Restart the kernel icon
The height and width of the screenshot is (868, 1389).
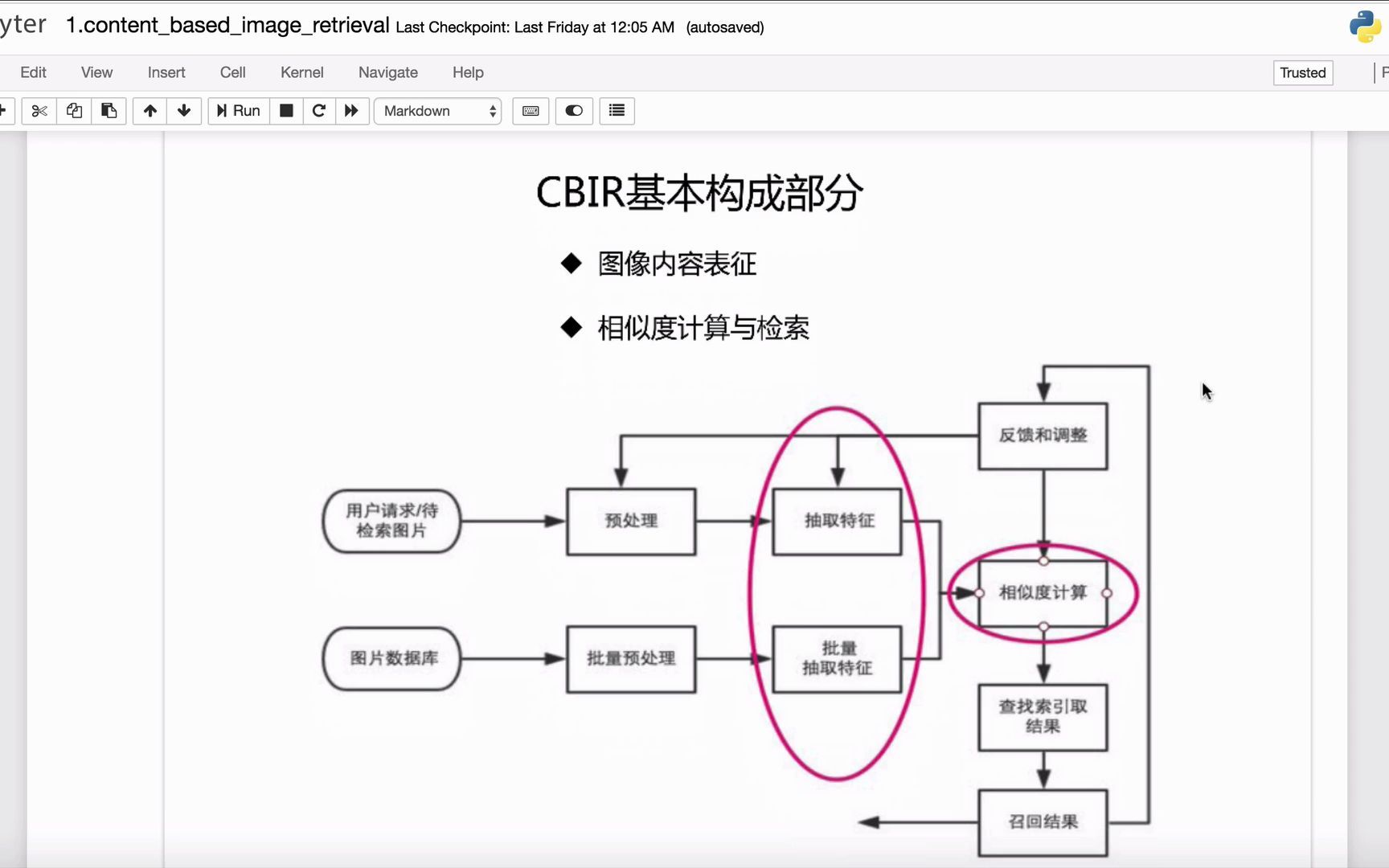point(319,111)
